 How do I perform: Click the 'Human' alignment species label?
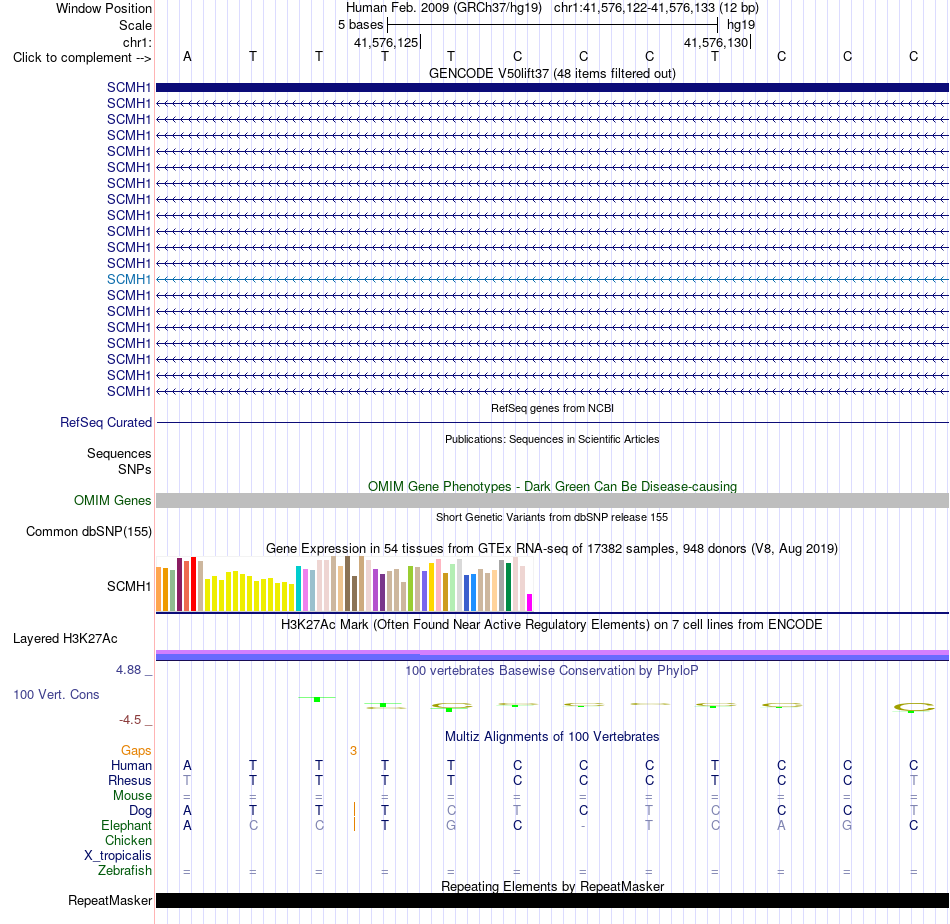pyautogui.click(x=131, y=765)
